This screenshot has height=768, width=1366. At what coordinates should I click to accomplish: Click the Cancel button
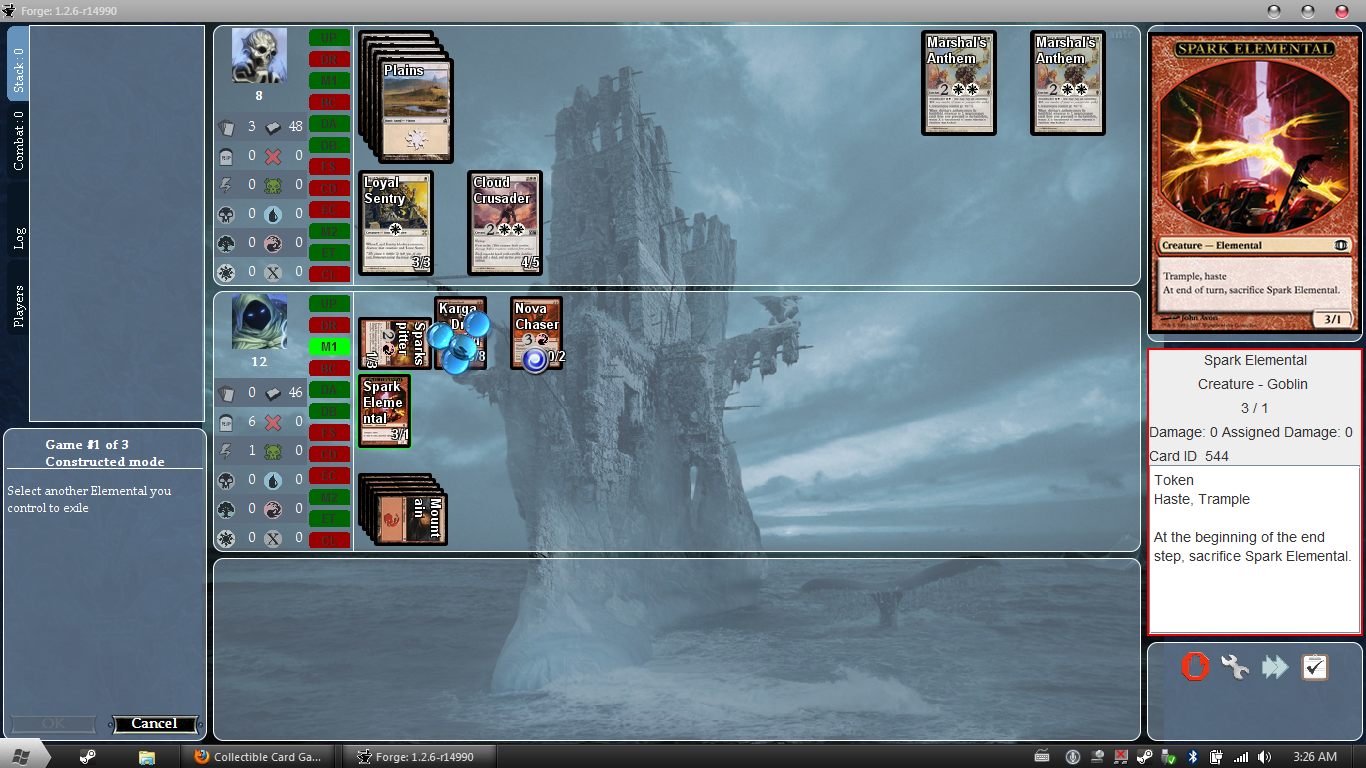154,724
